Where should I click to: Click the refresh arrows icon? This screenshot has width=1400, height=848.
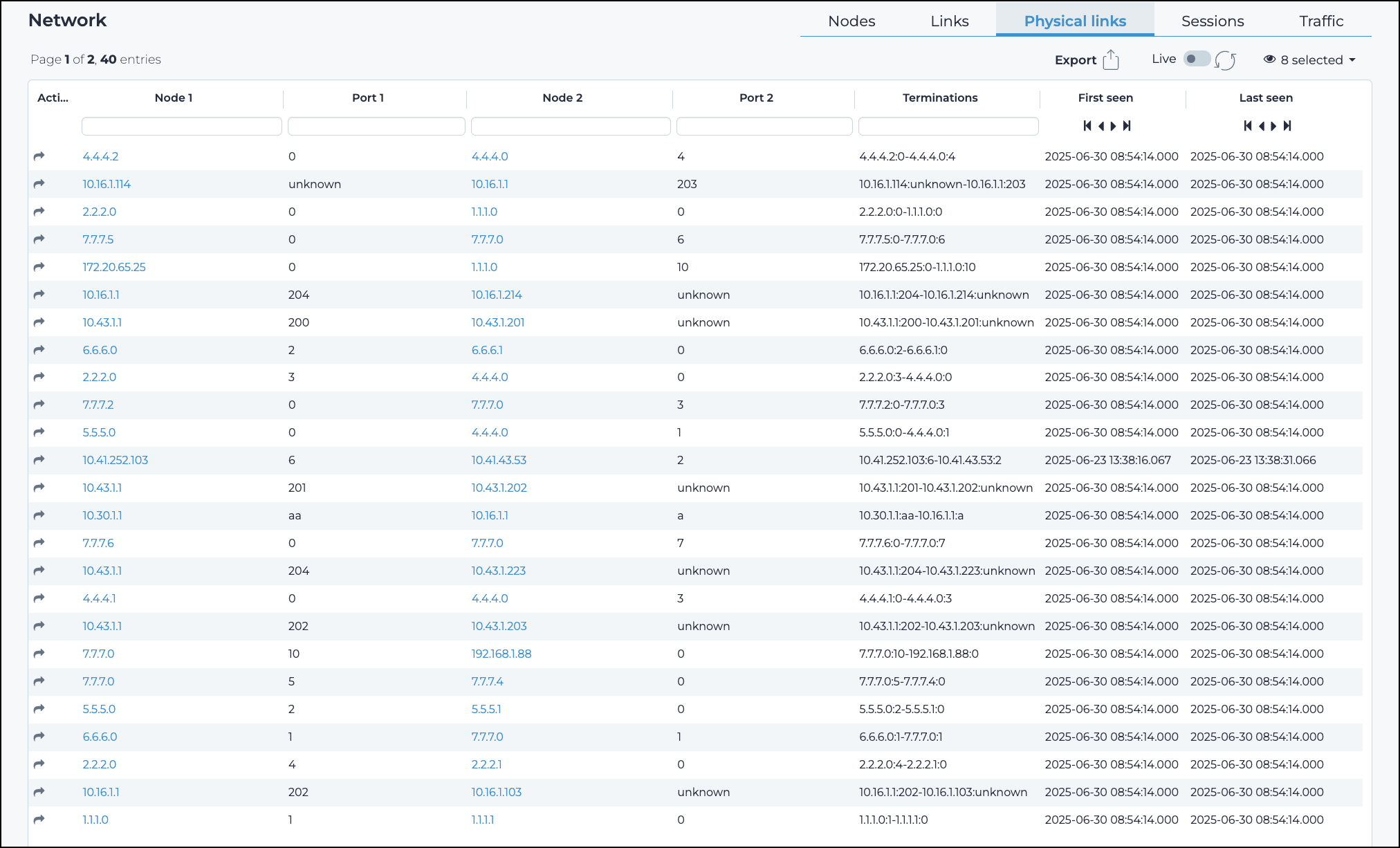coord(1225,60)
